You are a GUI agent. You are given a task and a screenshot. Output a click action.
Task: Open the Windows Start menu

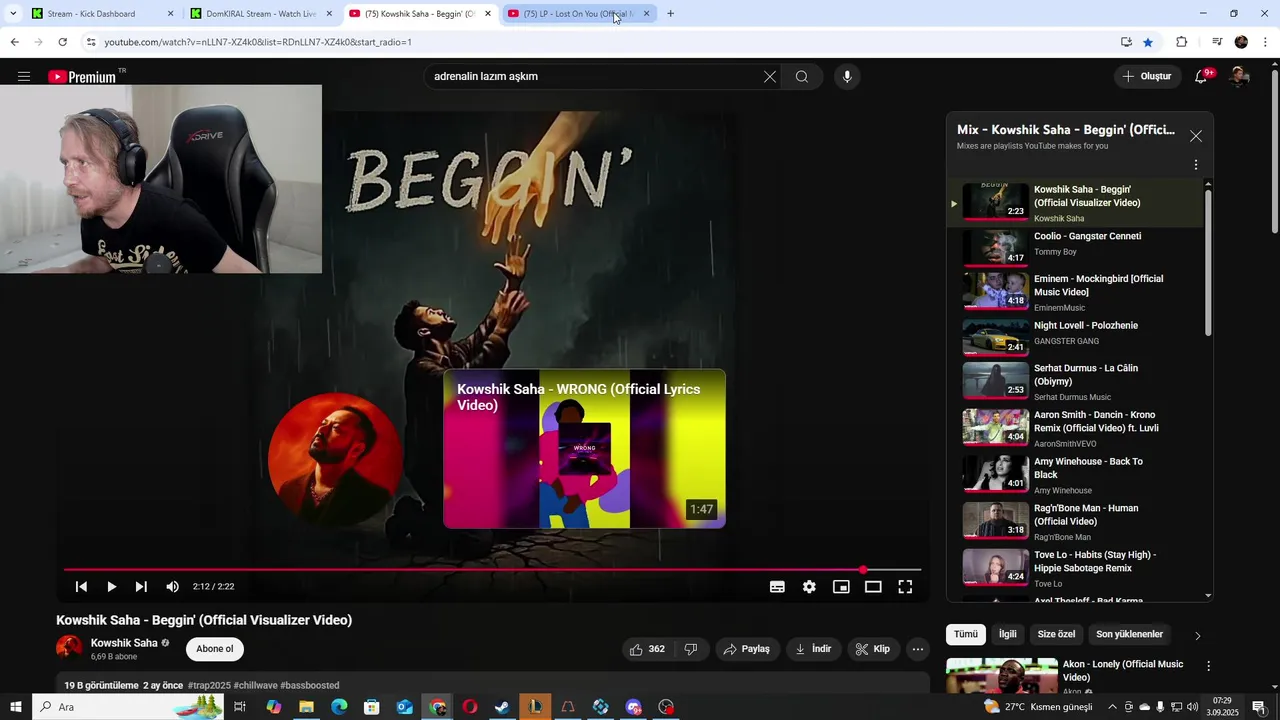(x=16, y=707)
